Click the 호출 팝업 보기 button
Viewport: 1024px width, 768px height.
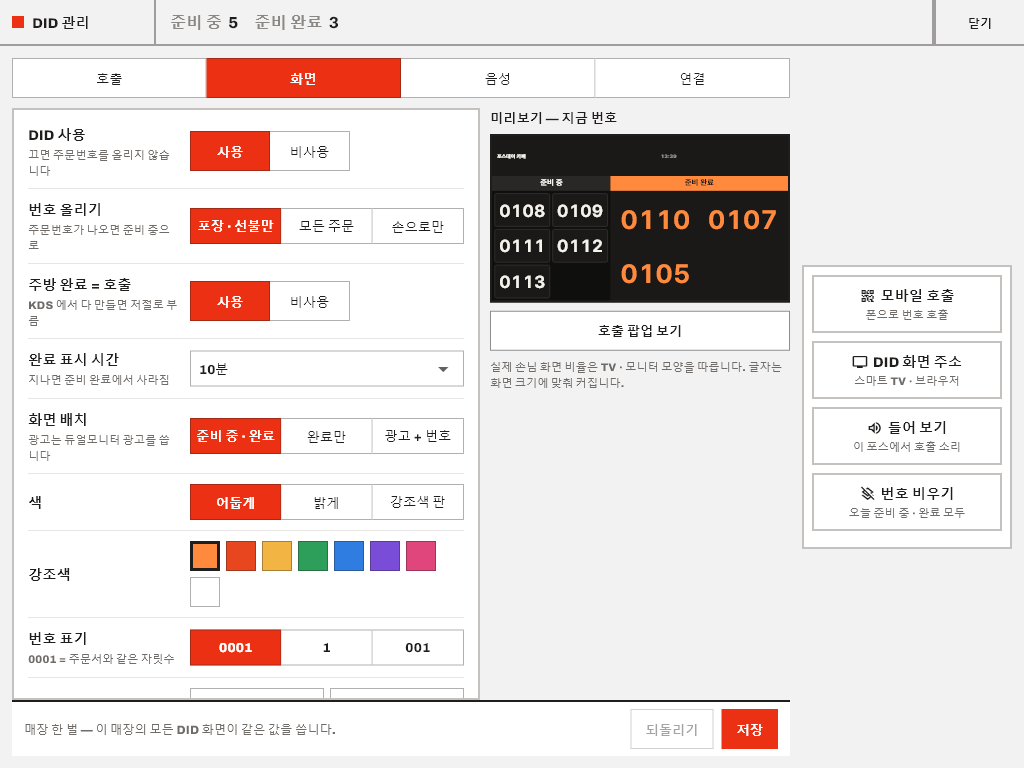[x=640, y=330]
